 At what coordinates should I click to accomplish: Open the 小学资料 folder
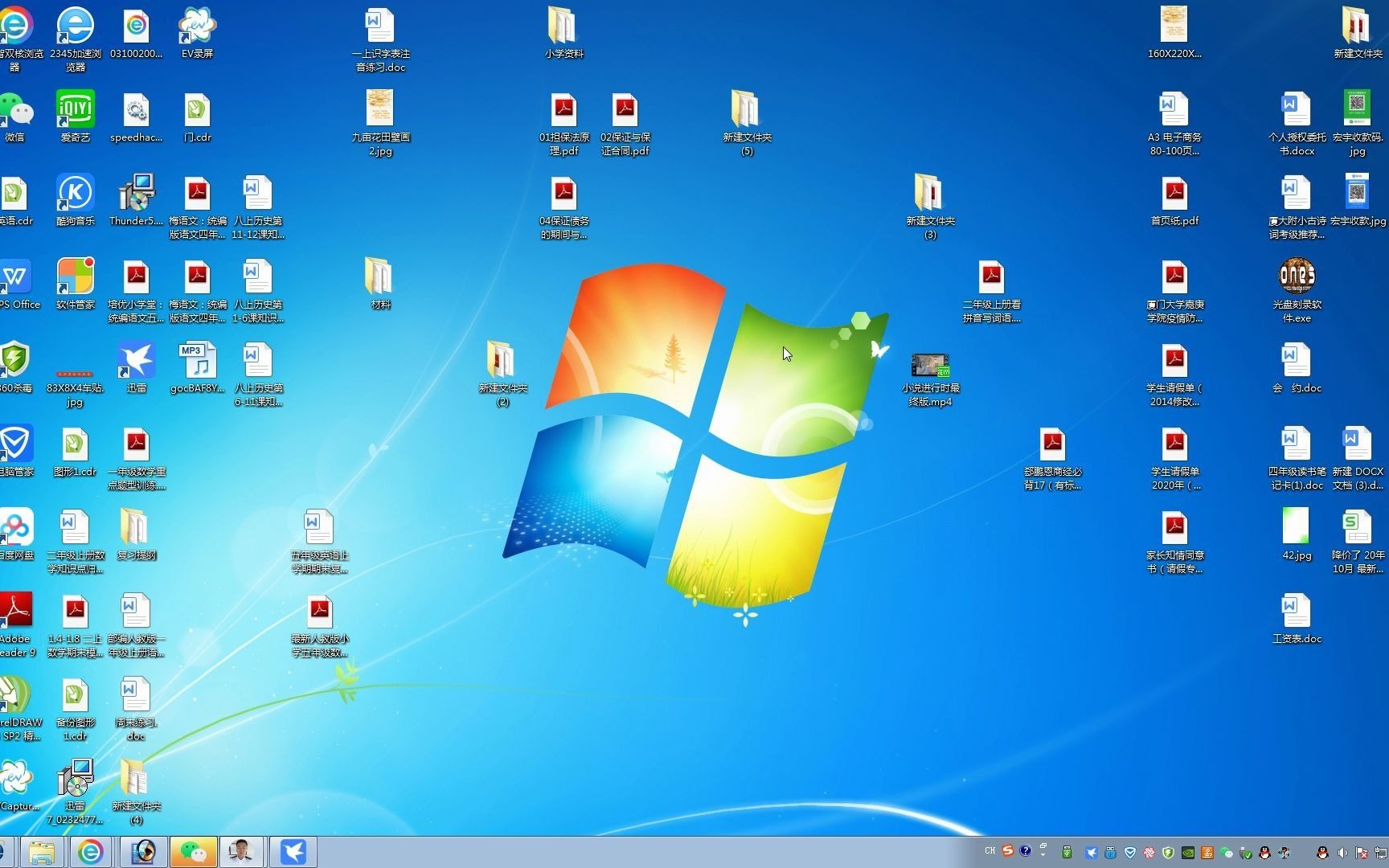pyautogui.click(x=563, y=33)
